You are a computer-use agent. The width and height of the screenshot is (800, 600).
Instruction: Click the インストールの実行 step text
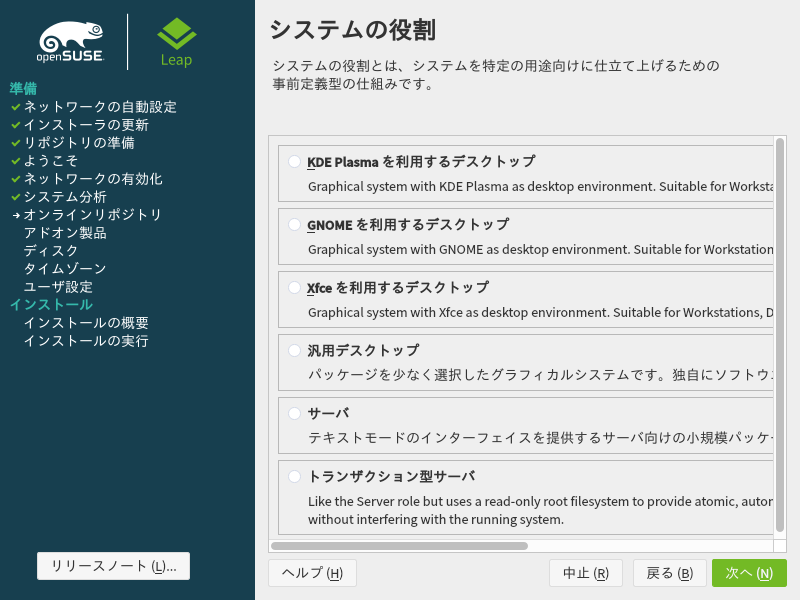(x=86, y=341)
